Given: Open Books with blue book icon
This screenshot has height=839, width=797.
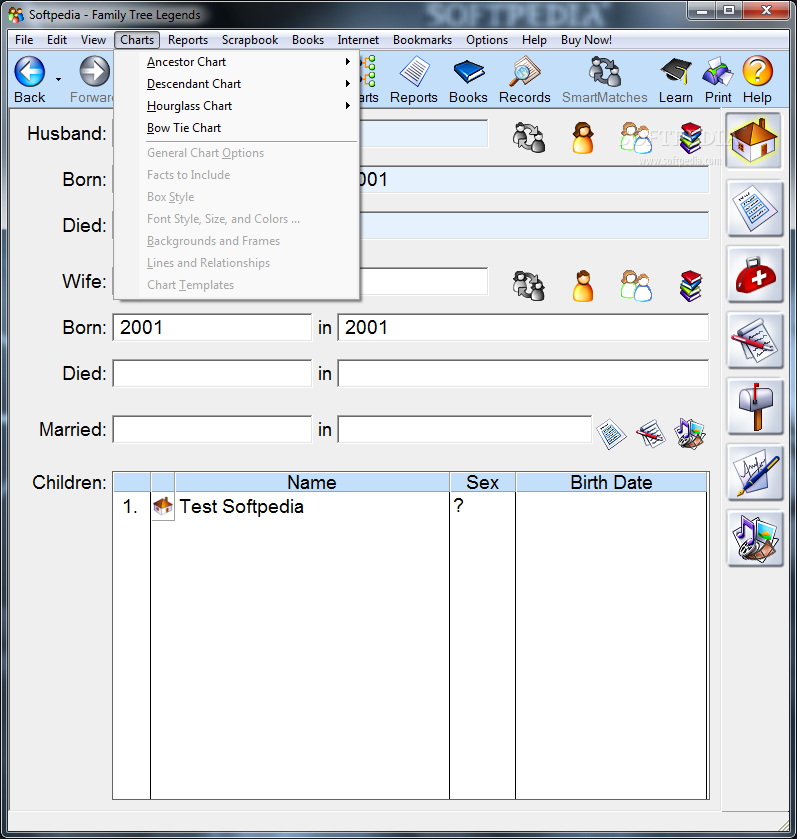Looking at the screenshot, I should pos(468,80).
